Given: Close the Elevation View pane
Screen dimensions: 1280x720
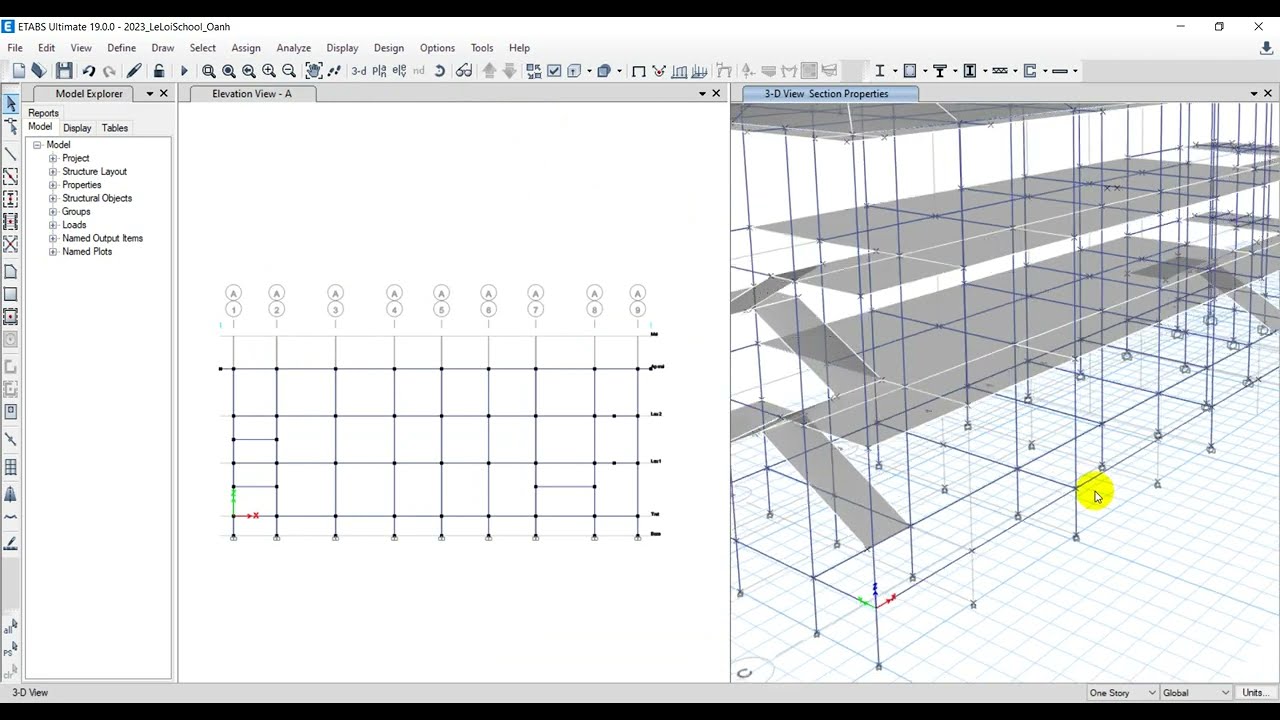Looking at the screenshot, I should coord(716,94).
